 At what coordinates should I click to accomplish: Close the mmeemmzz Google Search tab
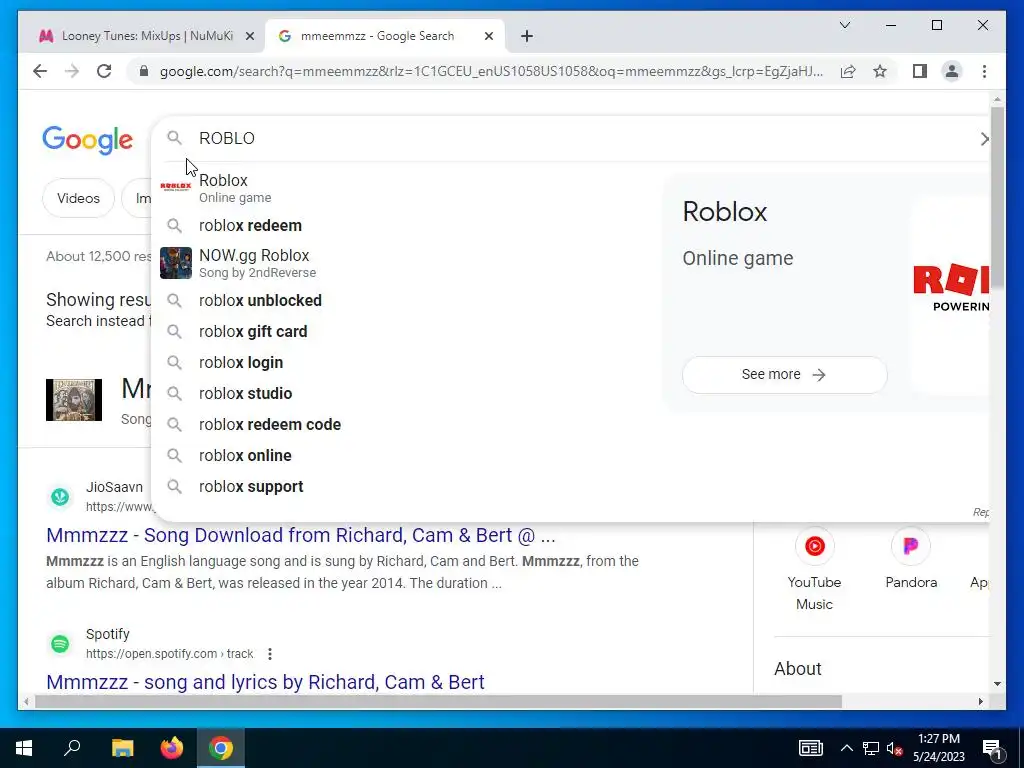click(x=488, y=36)
